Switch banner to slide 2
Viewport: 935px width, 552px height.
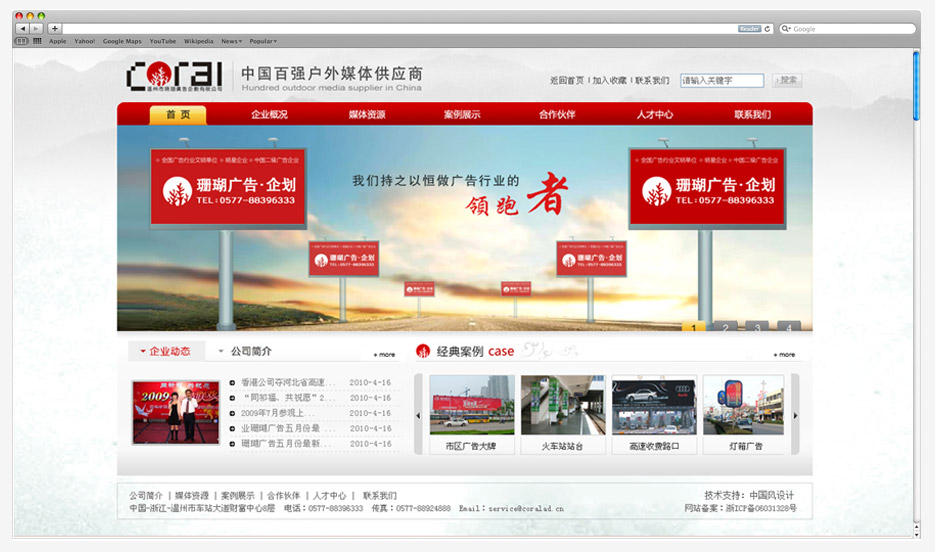click(725, 326)
